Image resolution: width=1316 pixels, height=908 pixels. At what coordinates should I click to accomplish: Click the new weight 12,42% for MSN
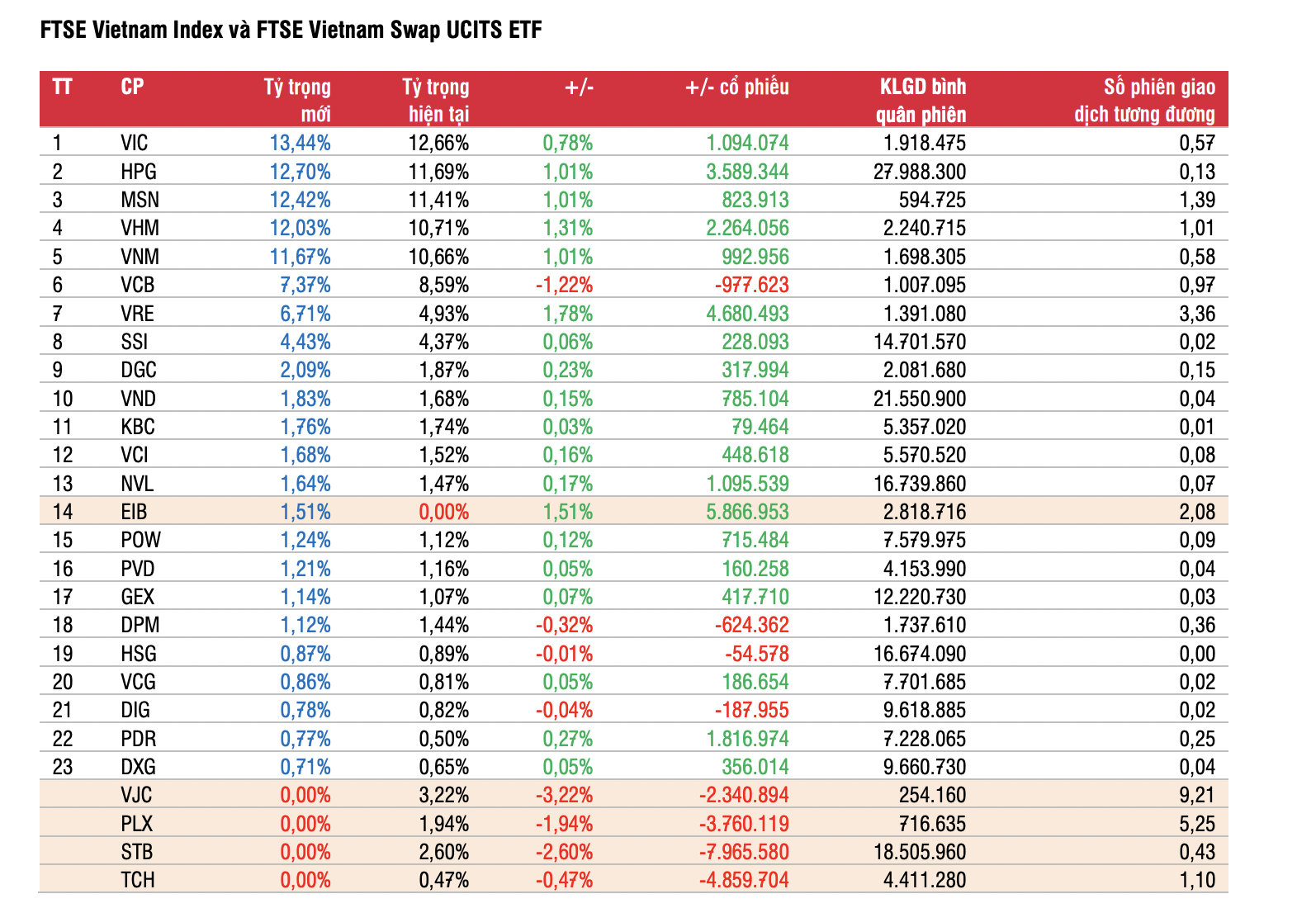pos(300,200)
